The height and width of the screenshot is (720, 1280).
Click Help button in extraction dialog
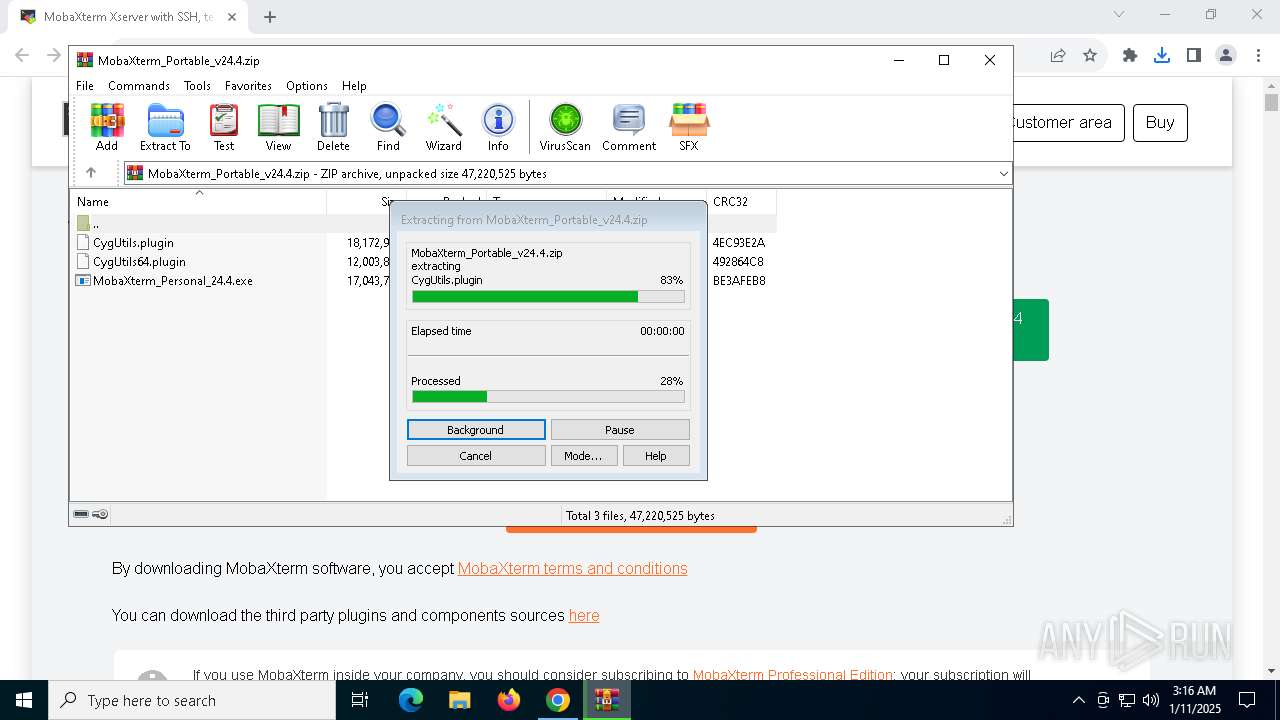656,456
